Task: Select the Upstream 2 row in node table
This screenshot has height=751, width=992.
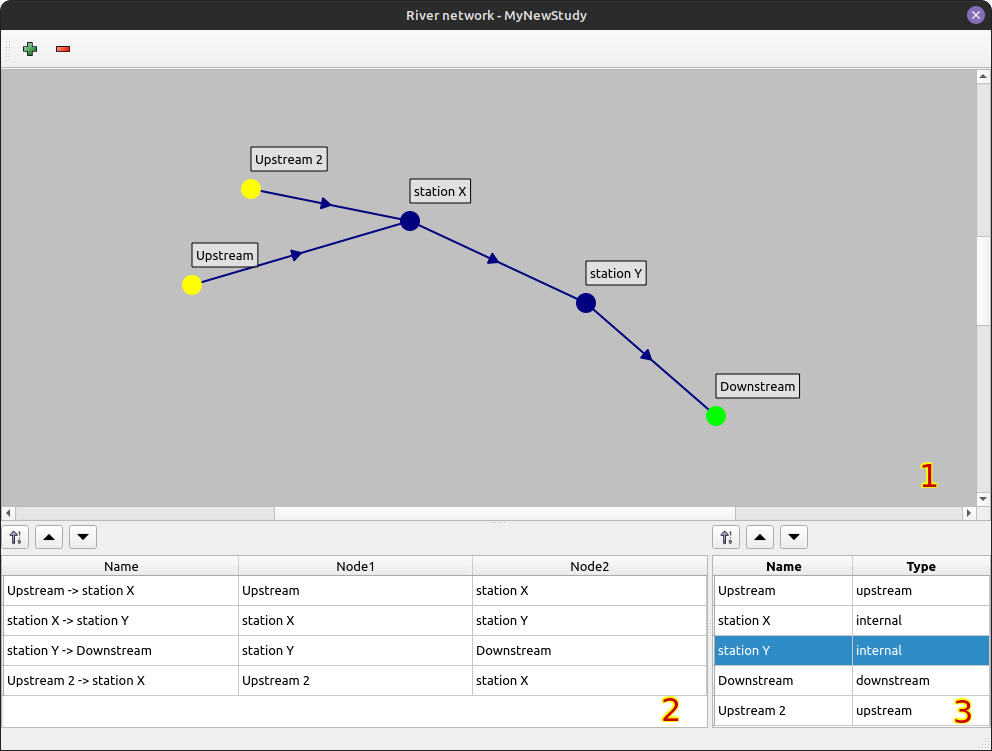Action: pos(782,710)
